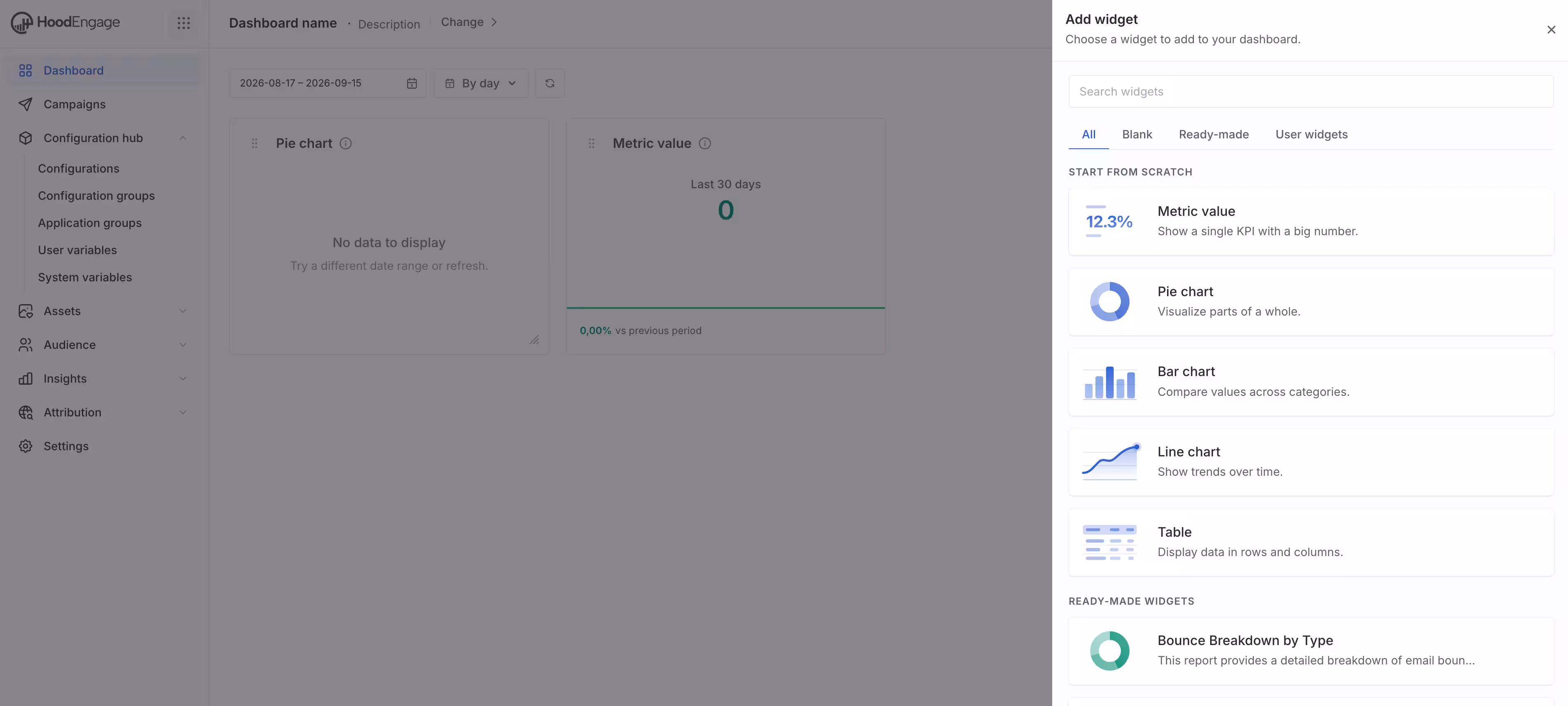
Task: Click the Table thumbnail icon
Action: (1109, 542)
